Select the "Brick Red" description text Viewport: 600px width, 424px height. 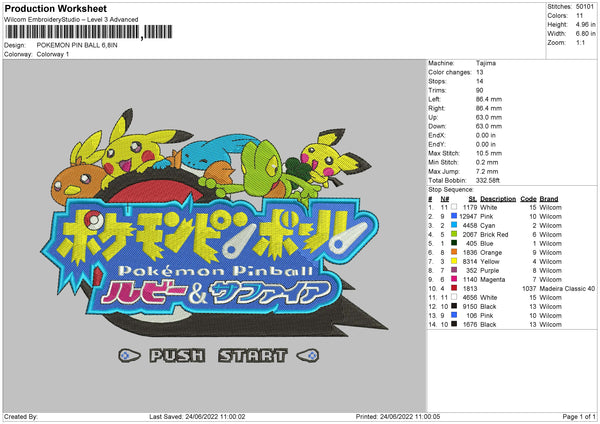click(494, 235)
